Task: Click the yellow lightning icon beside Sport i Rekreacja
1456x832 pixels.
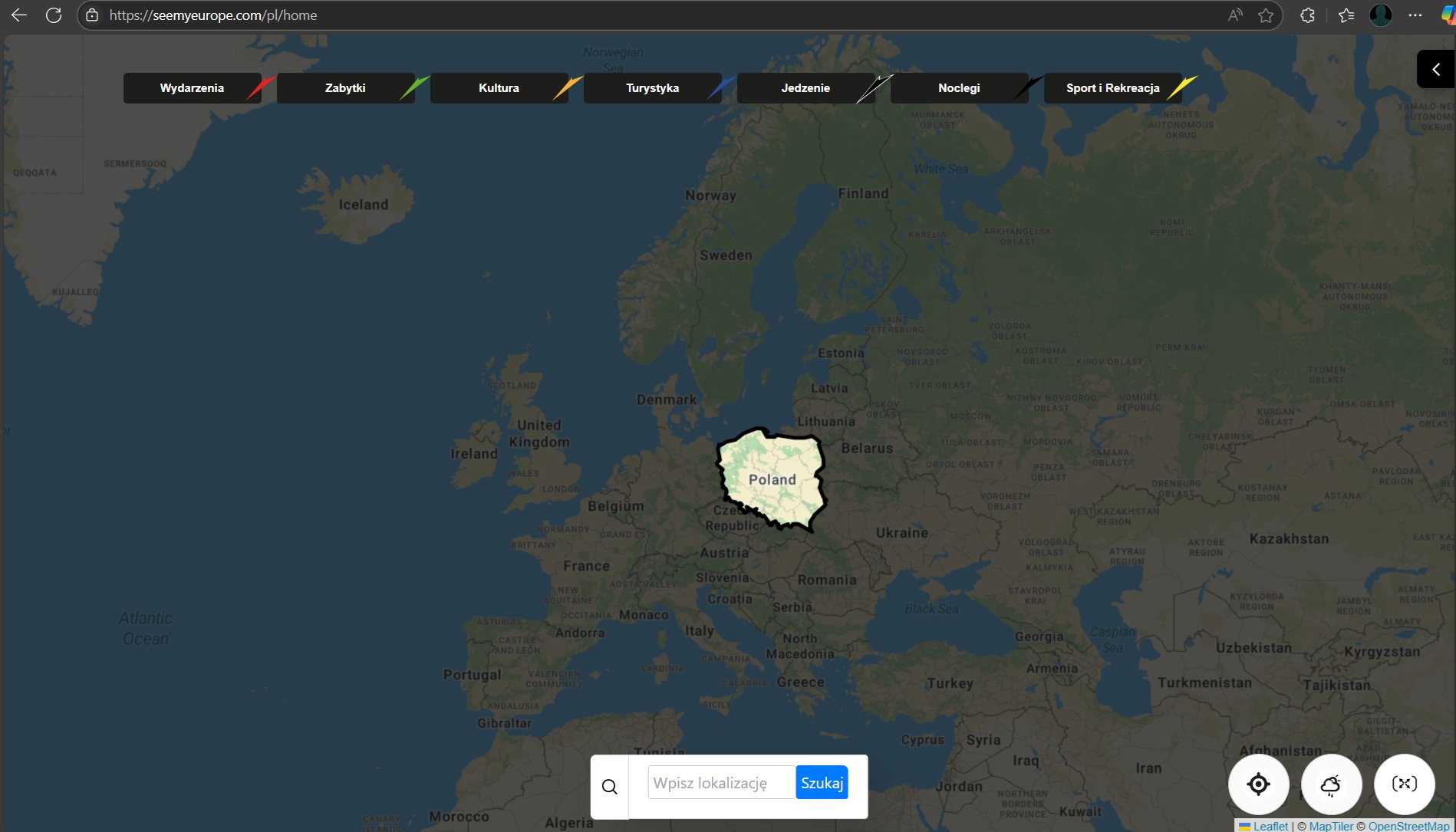Action: click(x=1181, y=87)
